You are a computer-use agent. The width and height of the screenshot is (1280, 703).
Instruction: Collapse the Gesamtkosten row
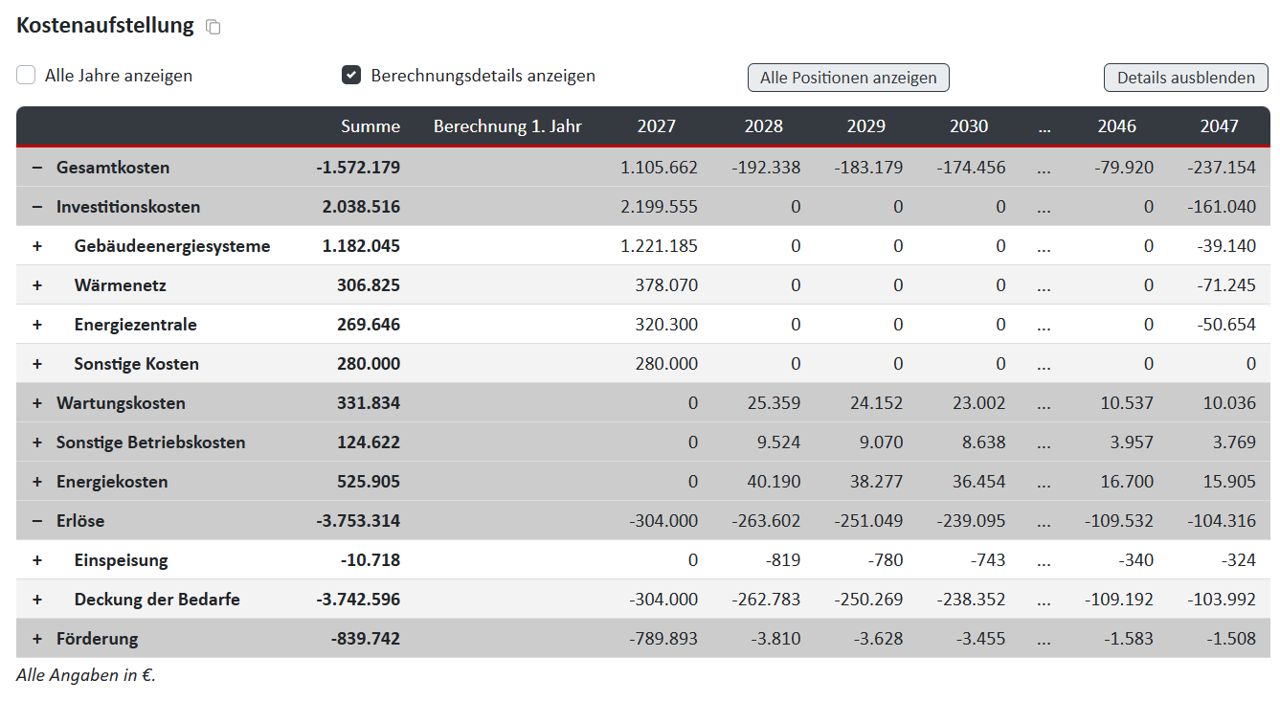click(x=37, y=167)
